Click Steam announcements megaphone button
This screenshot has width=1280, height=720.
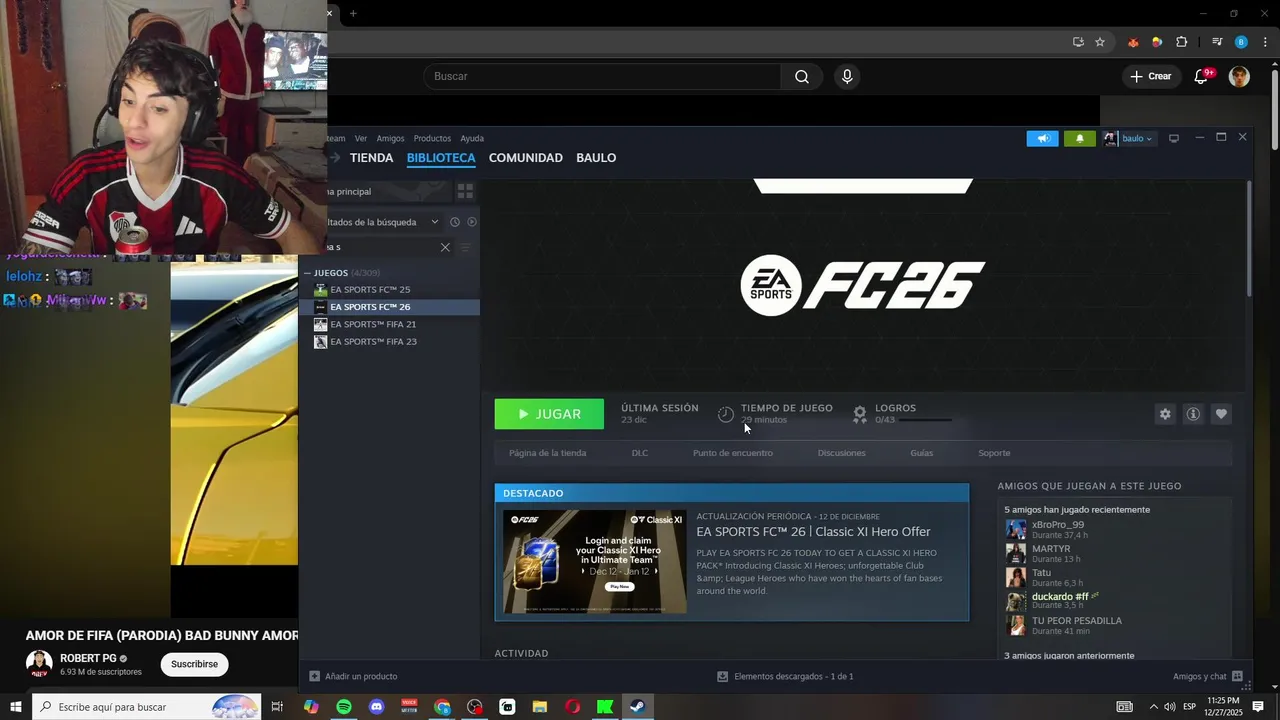1042,139
